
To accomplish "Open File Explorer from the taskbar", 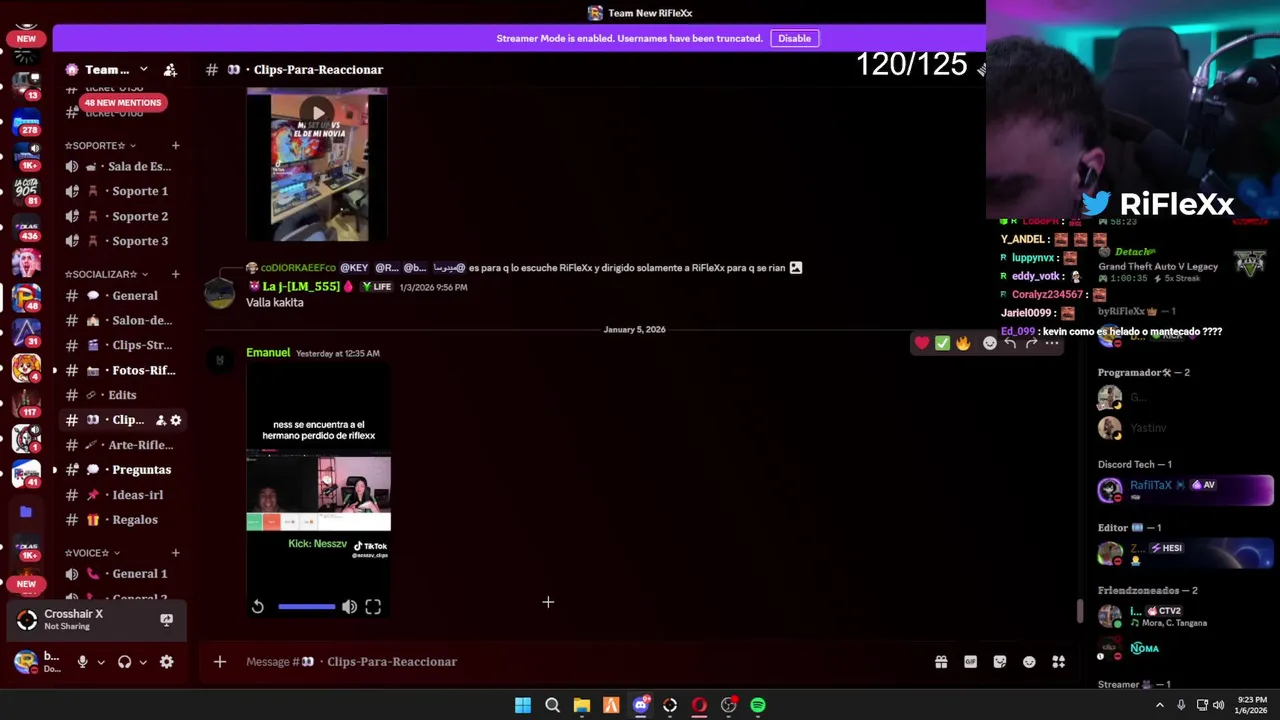I will click(x=582, y=705).
